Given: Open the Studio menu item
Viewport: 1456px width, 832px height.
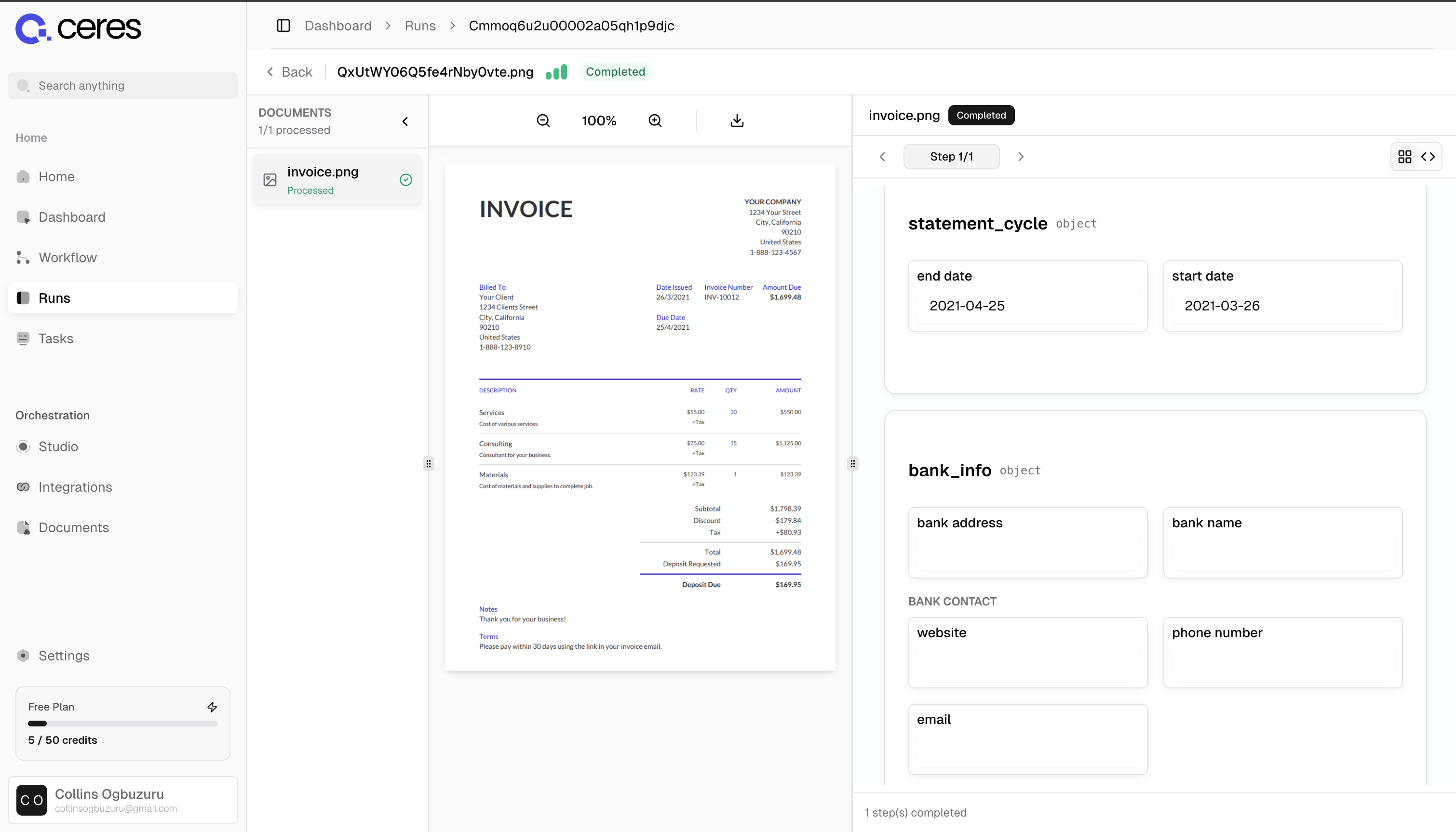Looking at the screenshot, I should coord(58,446).
